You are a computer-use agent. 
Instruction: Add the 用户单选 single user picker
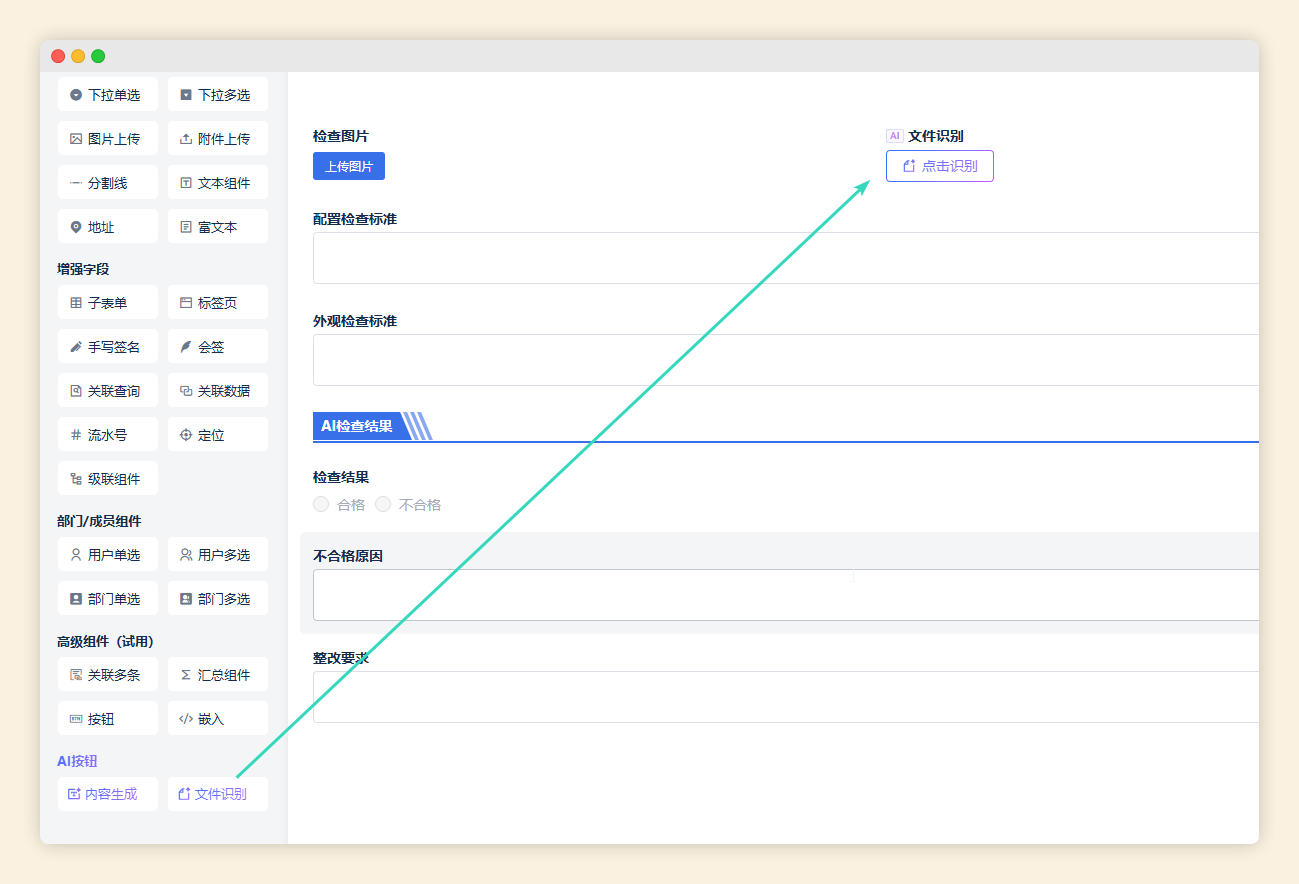[108, 555]
